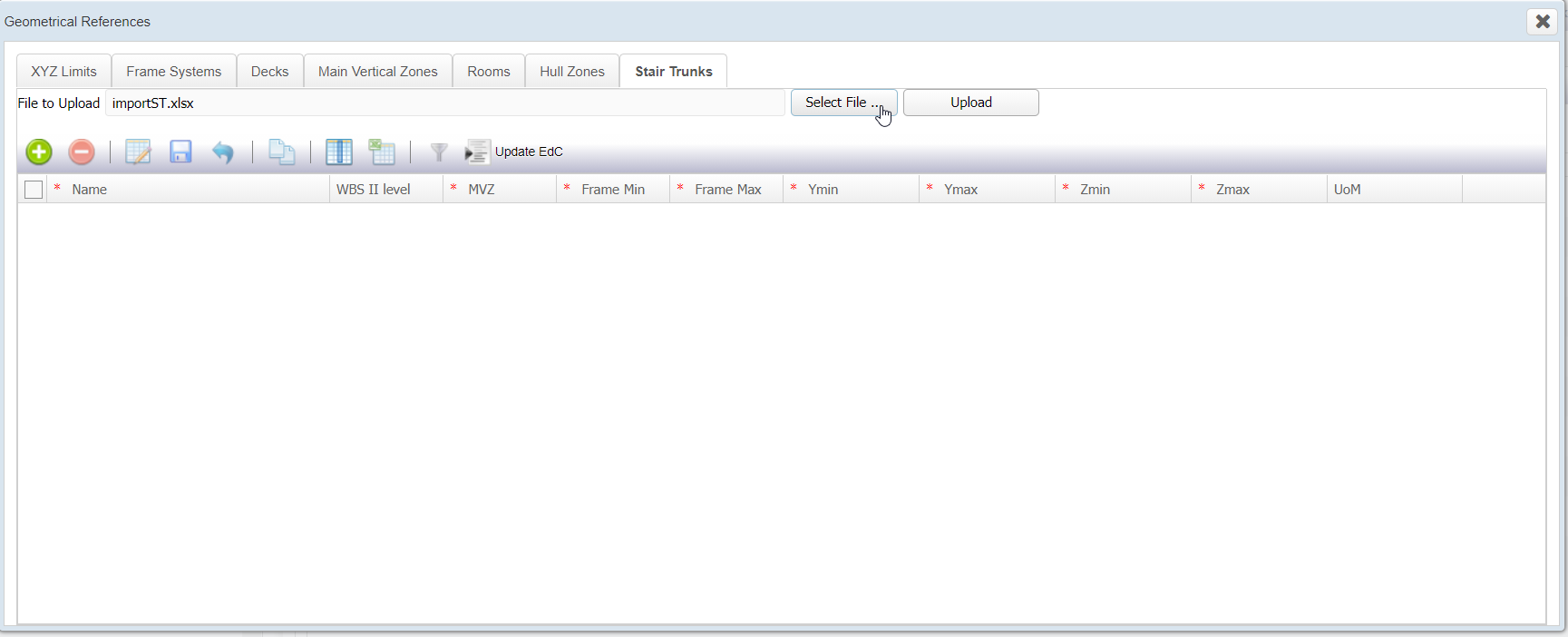1568x637 pixels.
Task: Save changes with floppy disk icon
Action: [180, 152]
